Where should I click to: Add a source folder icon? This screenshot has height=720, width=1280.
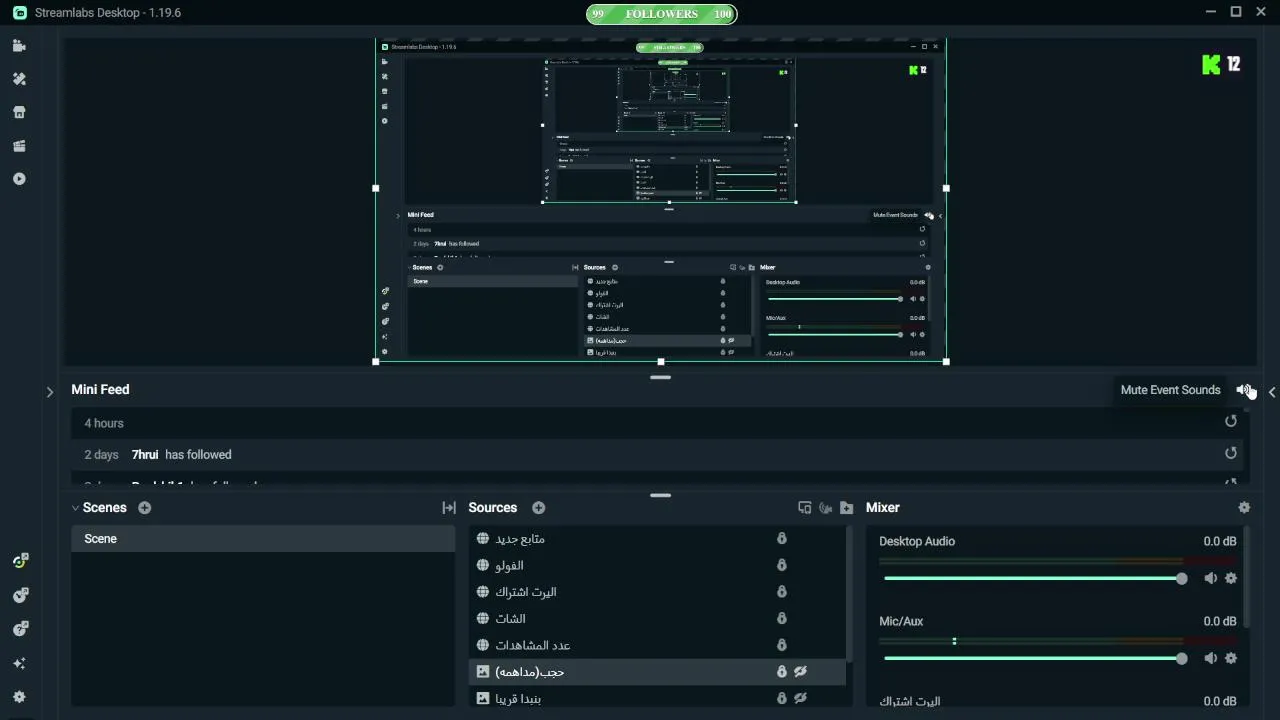(x=847, y=508)
